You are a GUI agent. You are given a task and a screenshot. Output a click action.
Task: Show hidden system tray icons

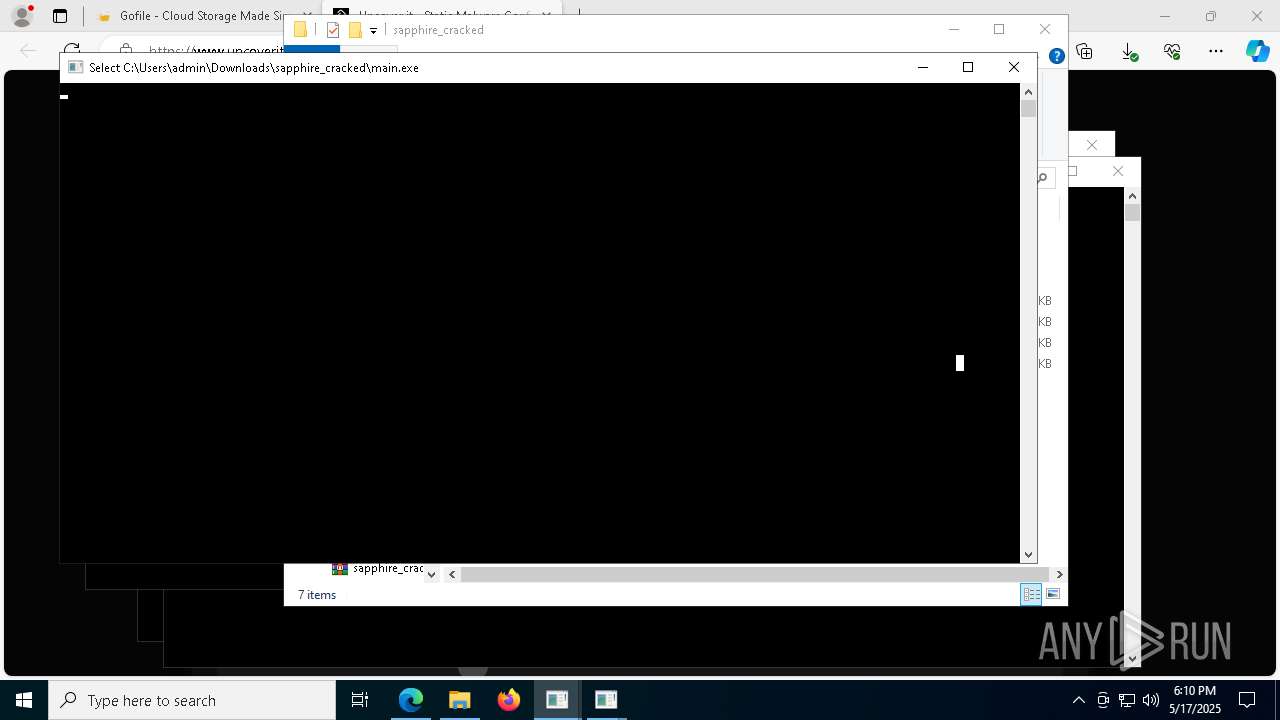1078,700
